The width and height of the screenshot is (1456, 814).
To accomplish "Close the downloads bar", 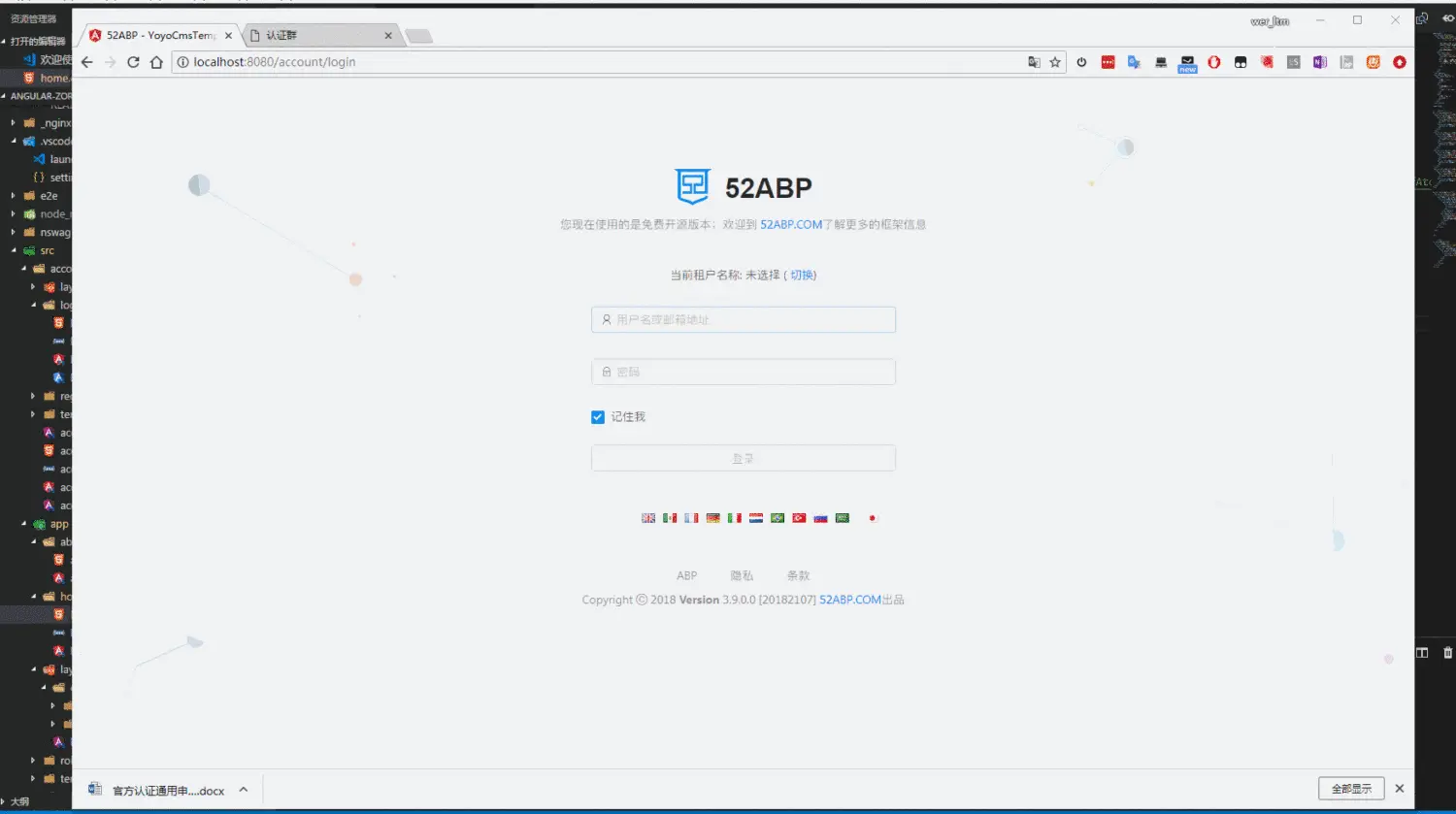I will (1399, 789).
